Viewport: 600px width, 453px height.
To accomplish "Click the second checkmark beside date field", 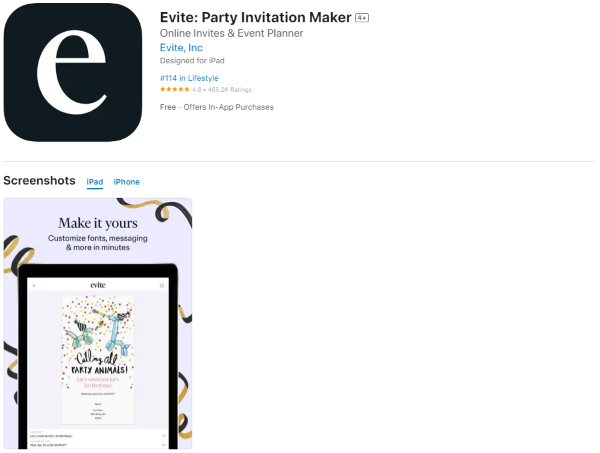I will (x=163, y=445).
